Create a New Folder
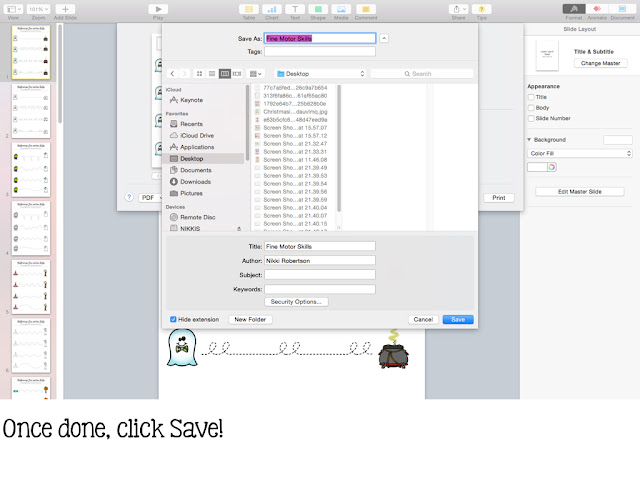The height and width of the screenshot is (480, 640). tap(250, 320)
